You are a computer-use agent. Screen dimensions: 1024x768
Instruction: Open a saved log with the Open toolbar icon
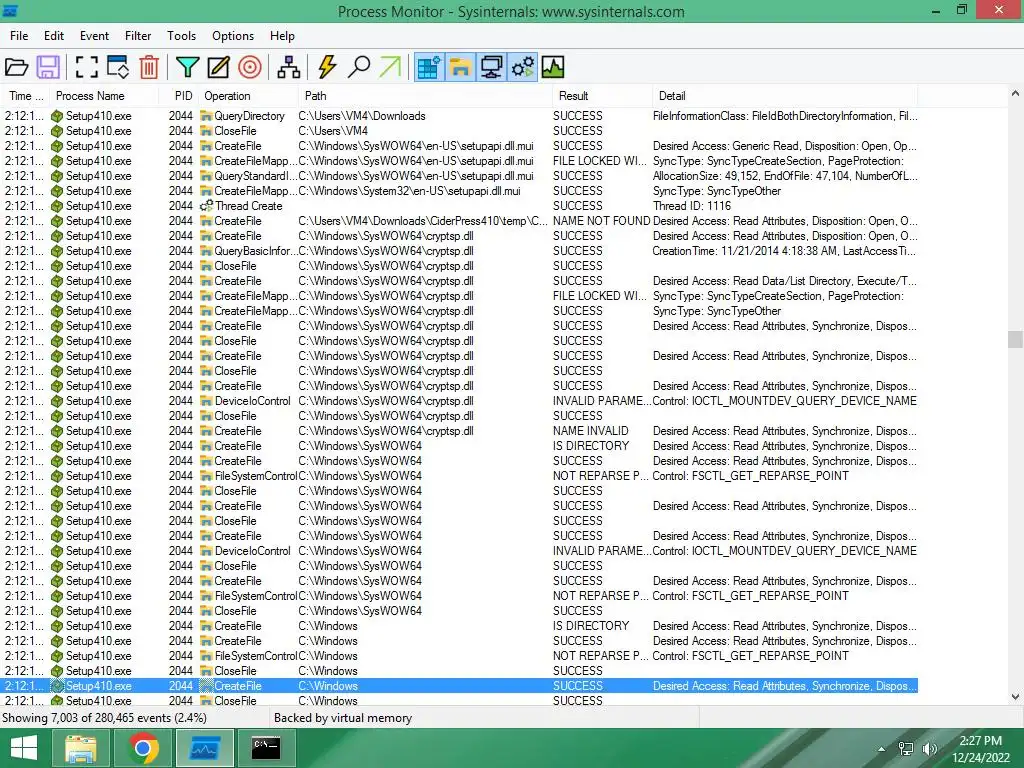16,67
